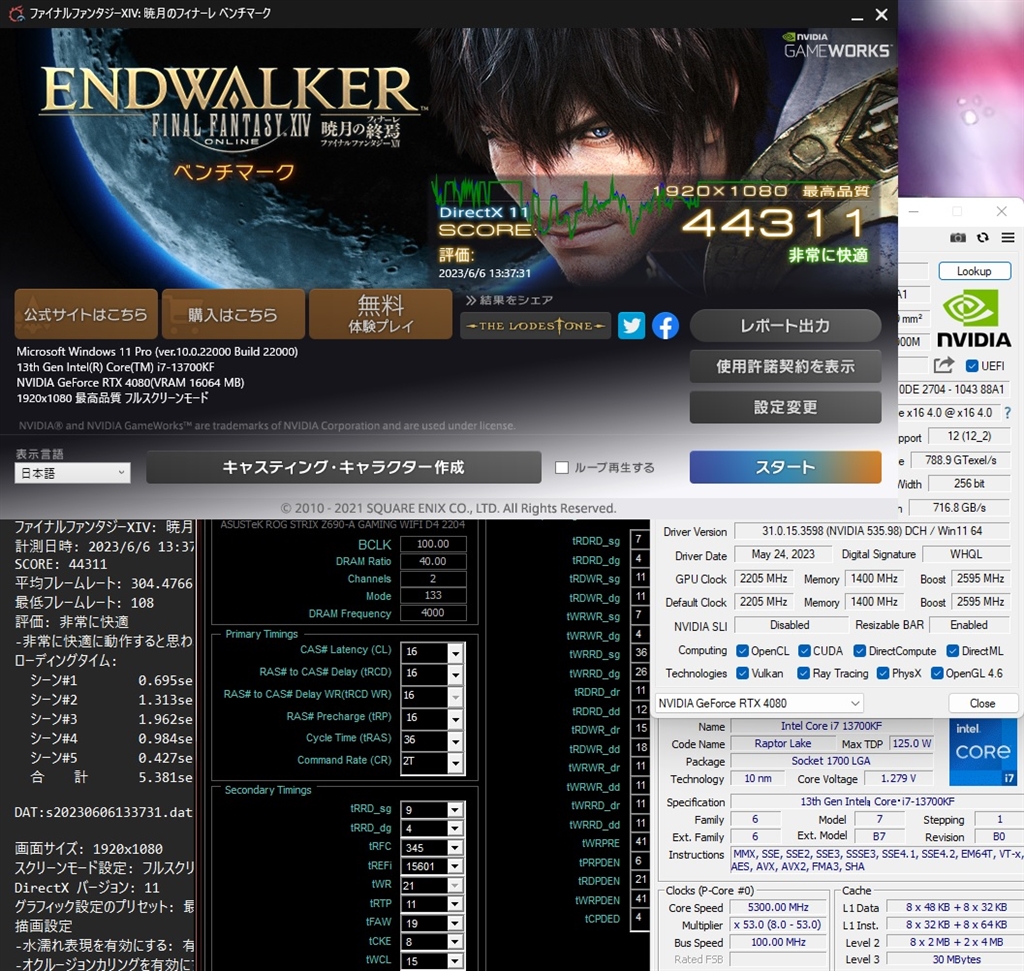Toggle DirectML checkbox
1024x971 pixels.
(x=953, y=651)
